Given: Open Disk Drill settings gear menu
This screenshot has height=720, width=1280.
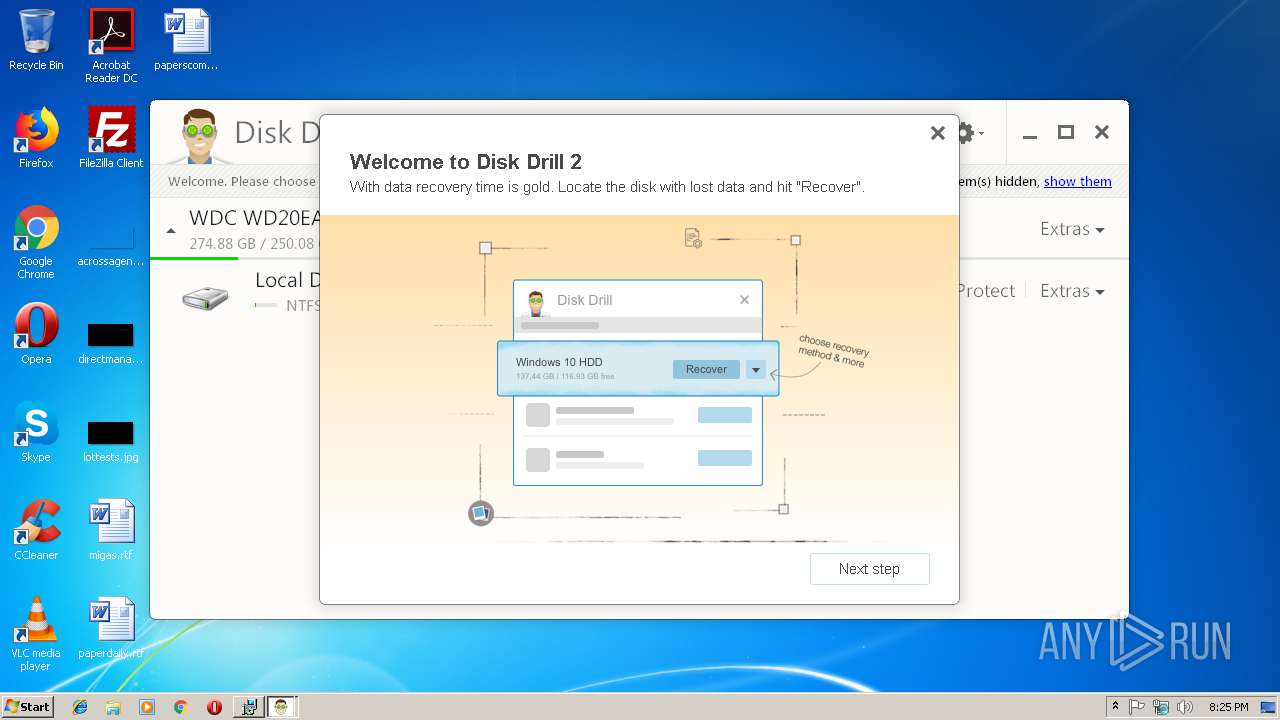Looking at the screenshot, I should point(968,133).
